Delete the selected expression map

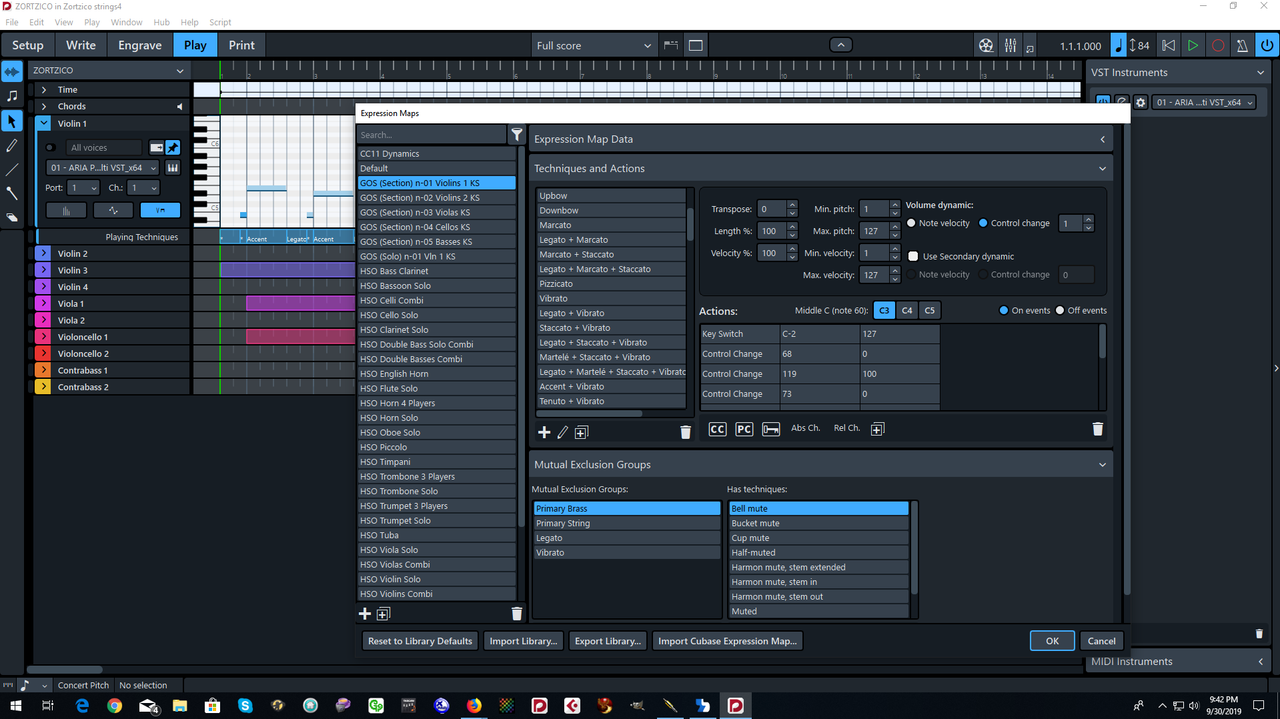[516, 613]
